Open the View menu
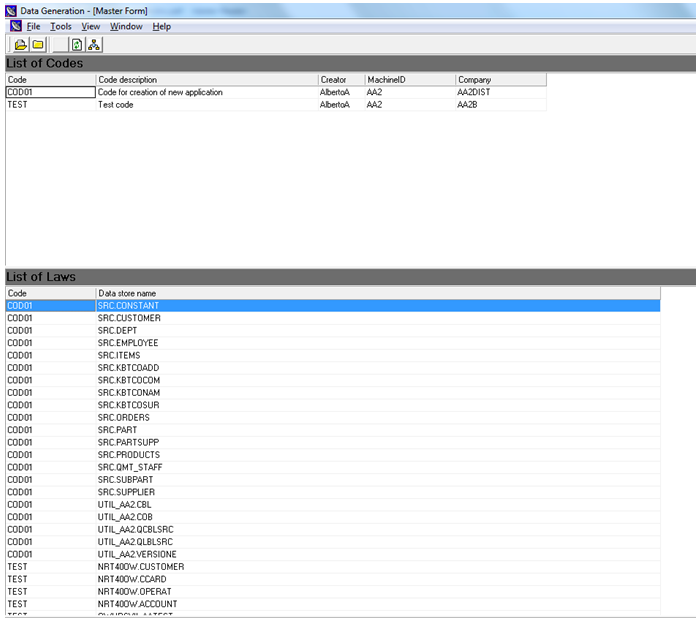 click(90, 27)
